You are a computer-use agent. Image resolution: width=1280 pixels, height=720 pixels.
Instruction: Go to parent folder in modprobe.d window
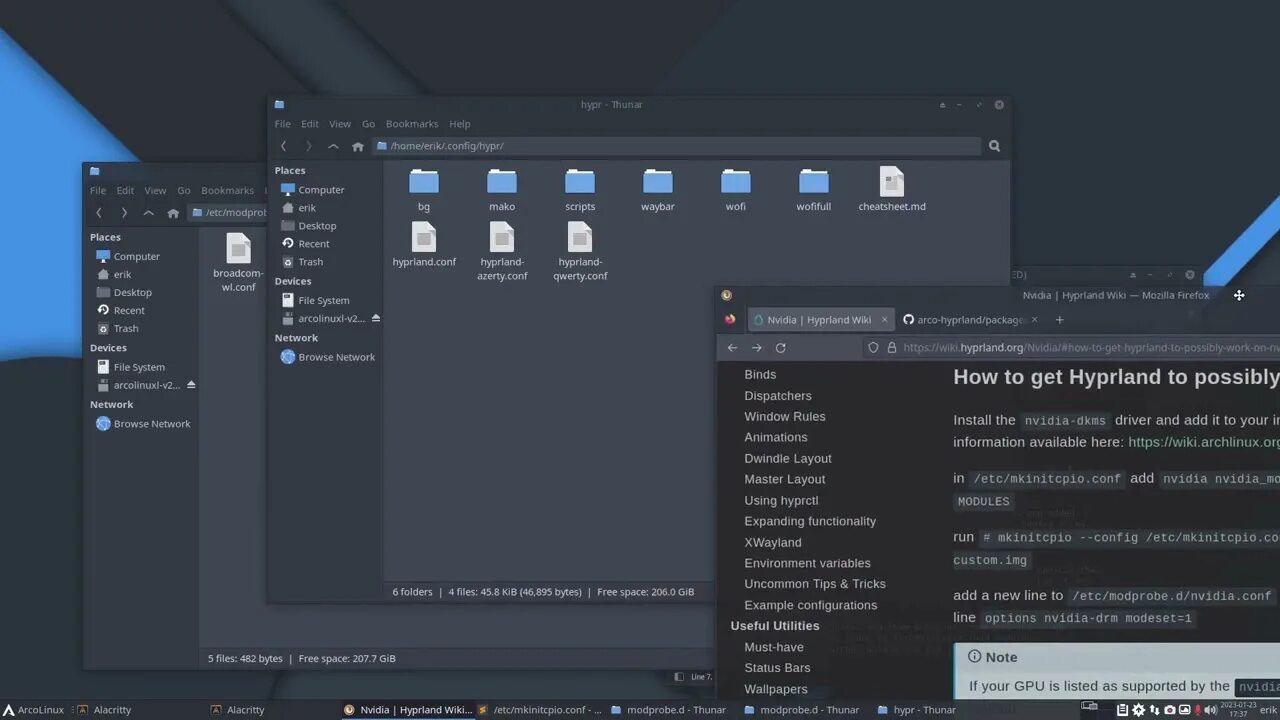pos(148,213)
